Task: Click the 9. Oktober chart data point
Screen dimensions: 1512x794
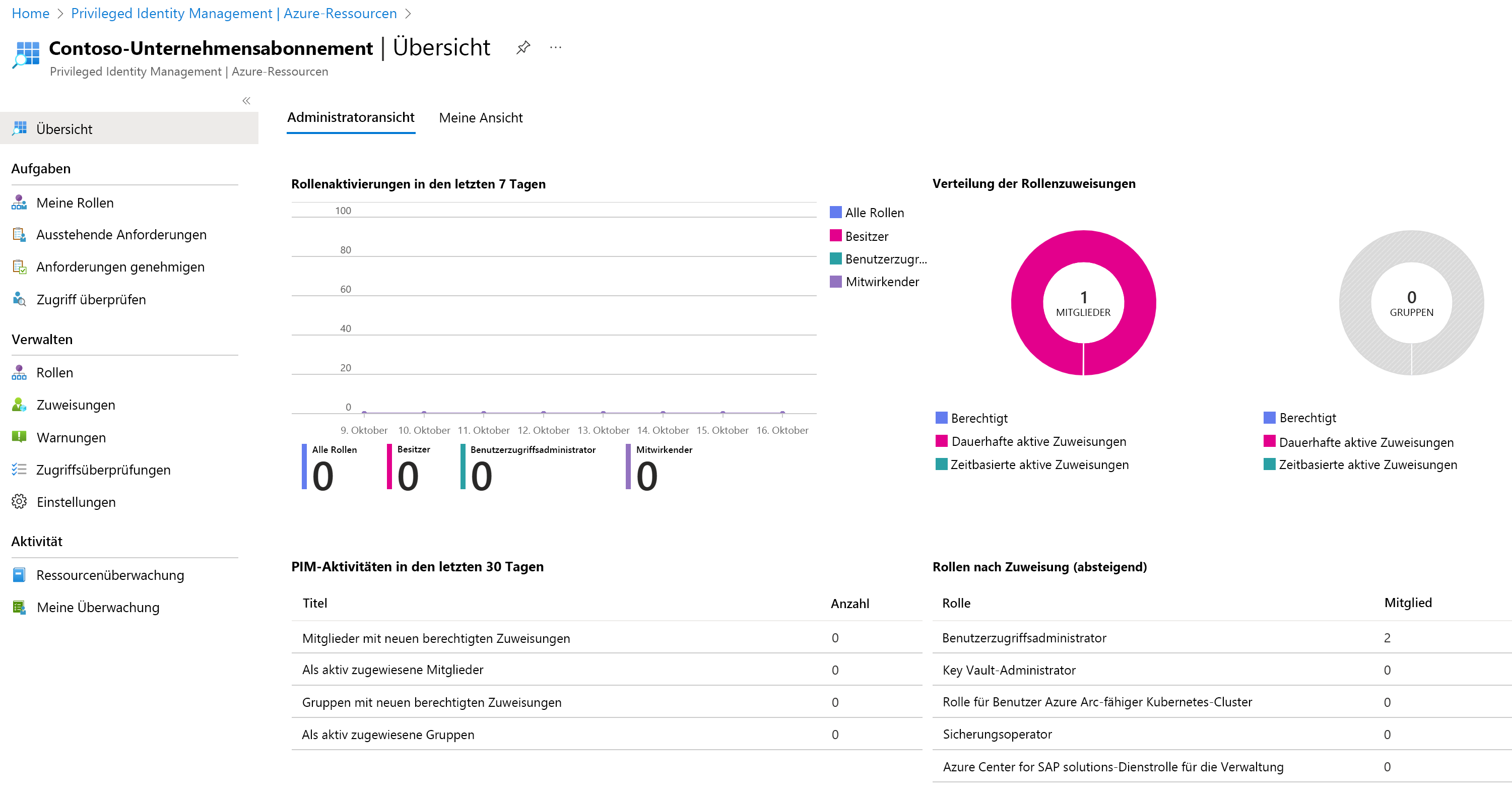Action: click(364, 413)
